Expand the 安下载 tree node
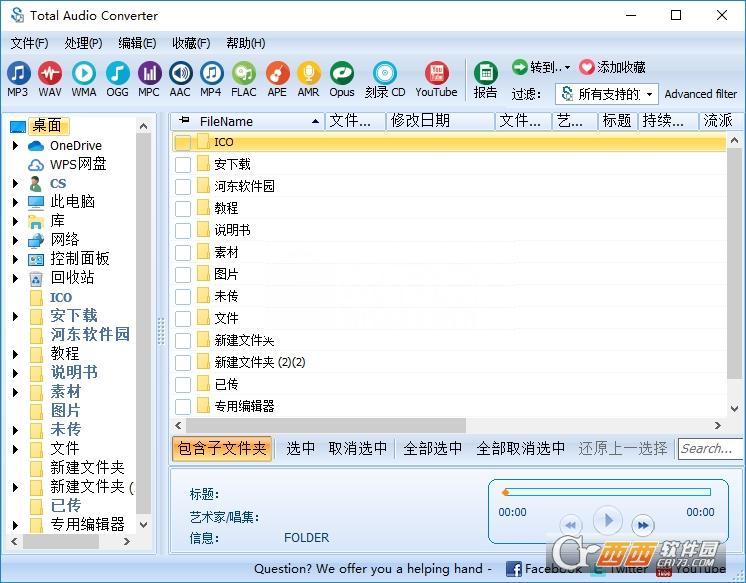Image resolution: width=746 pixels, height=583 pixels. point(15,316)
